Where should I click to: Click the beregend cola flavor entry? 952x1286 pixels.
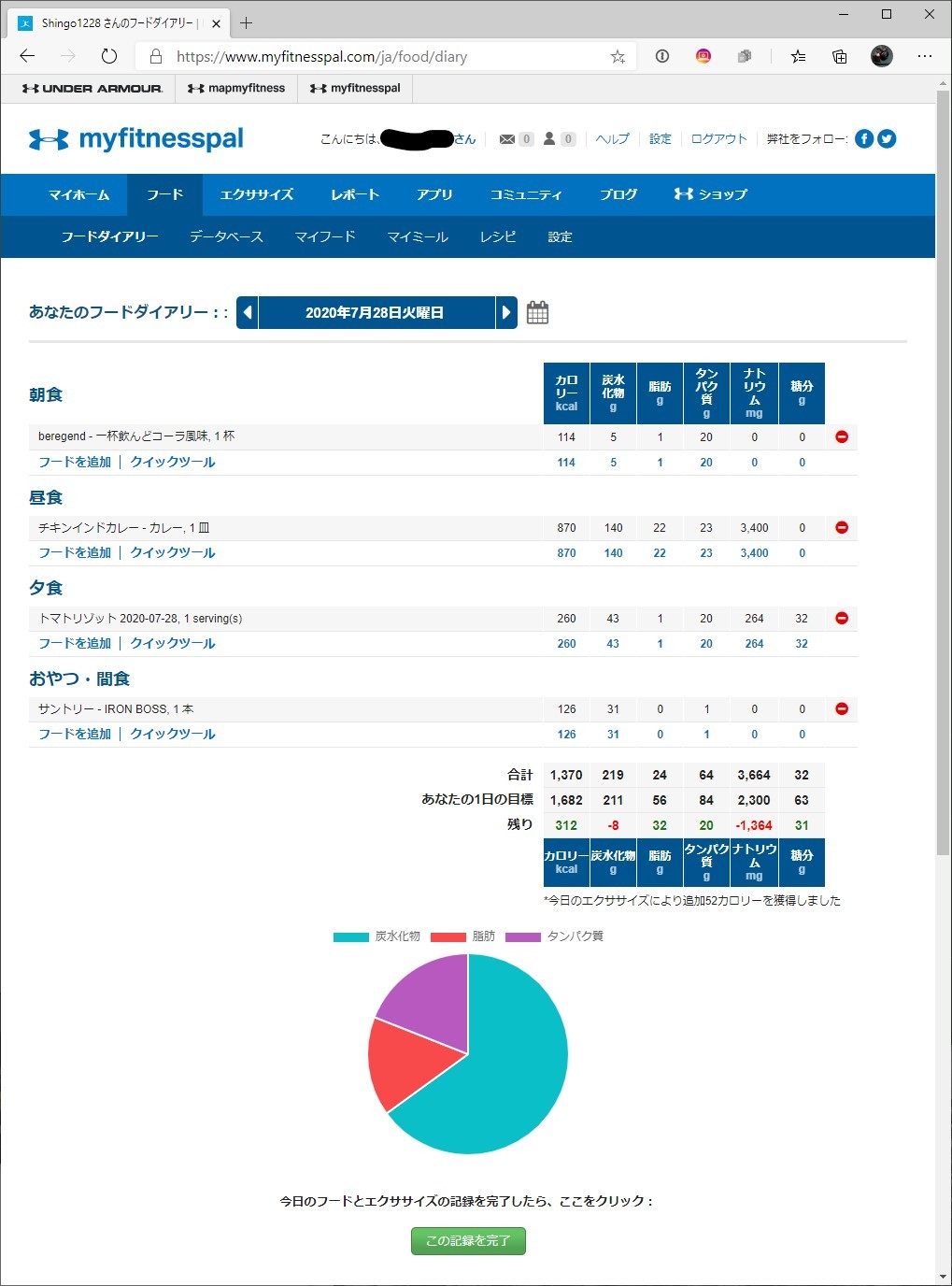coord(136,436)
